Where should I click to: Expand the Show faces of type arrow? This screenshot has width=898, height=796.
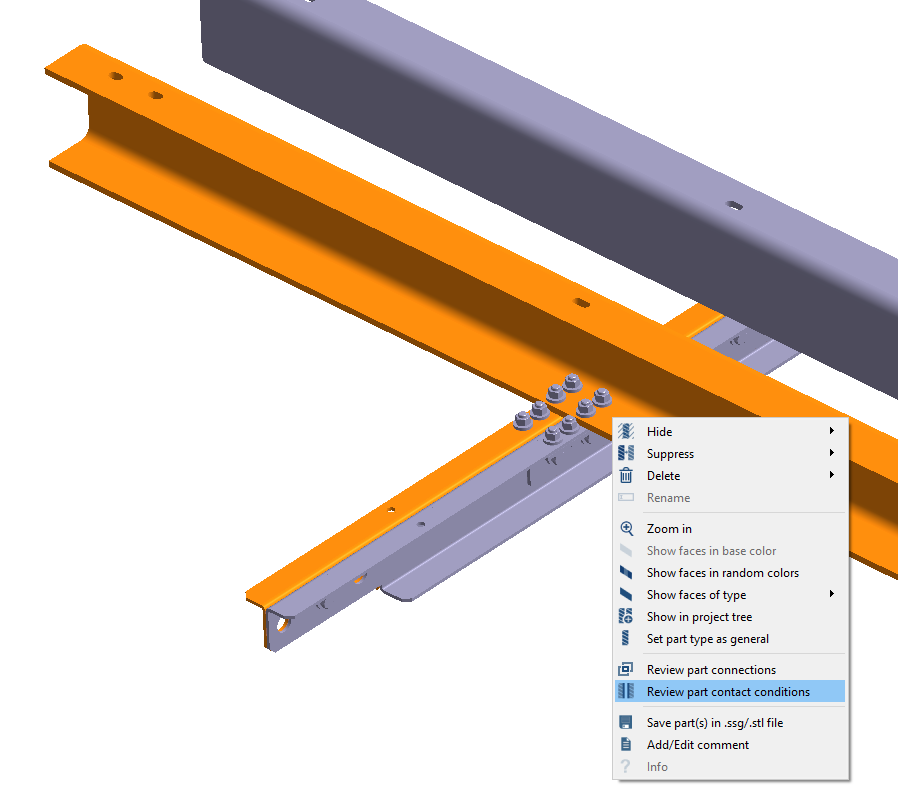click(832, 594)
